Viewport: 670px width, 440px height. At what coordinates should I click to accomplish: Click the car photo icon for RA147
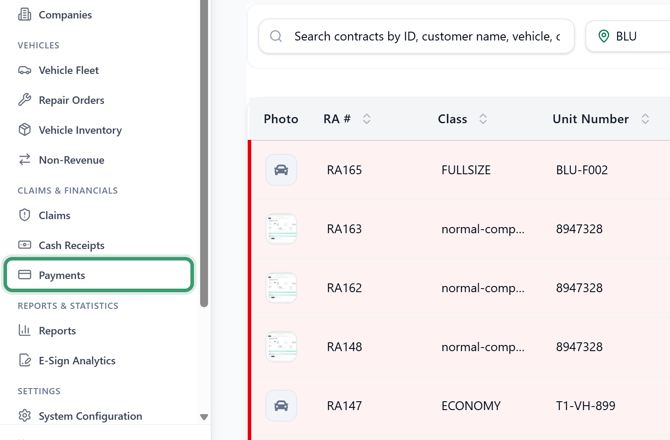(281, 406)
